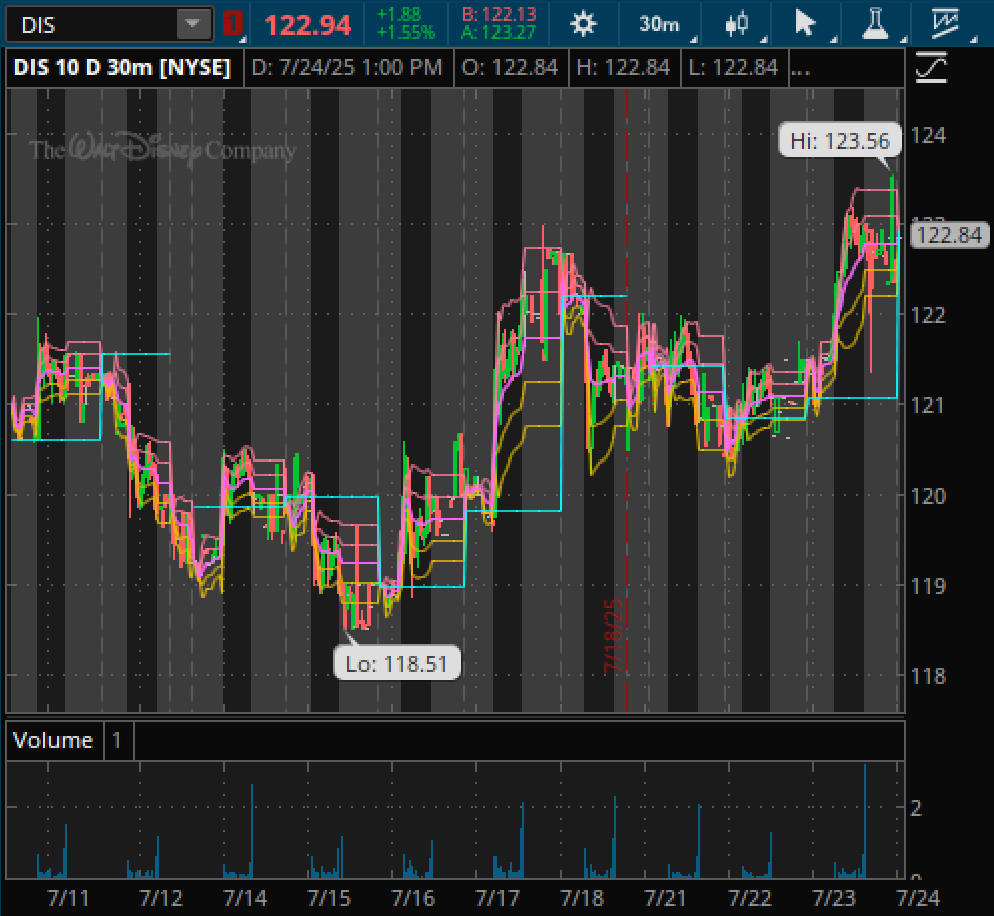Click the red alert indicator badge
Screen dimensions: 994x916
pyautogui.click(x=233, y=24)
